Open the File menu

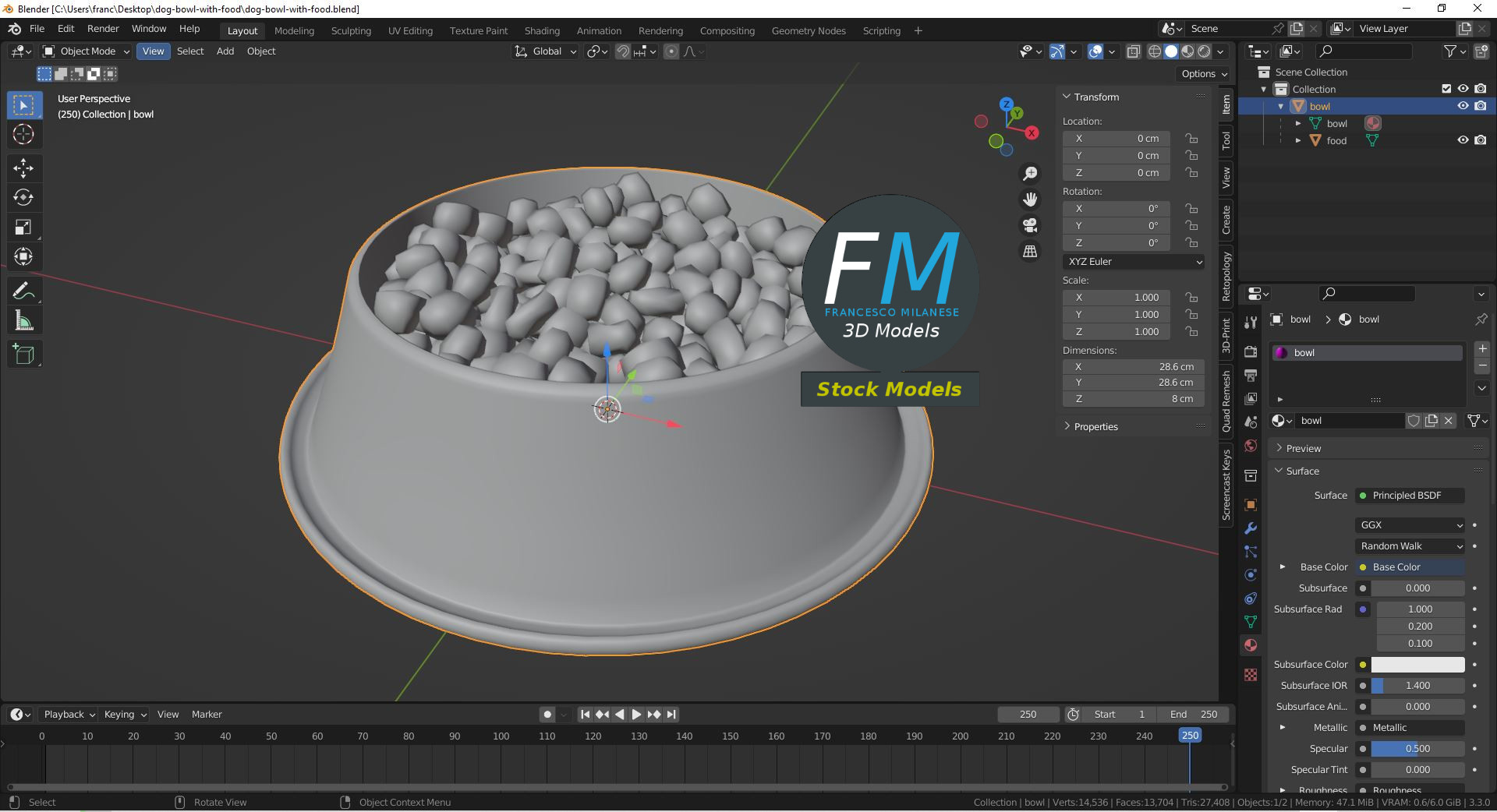coord(37,29)
